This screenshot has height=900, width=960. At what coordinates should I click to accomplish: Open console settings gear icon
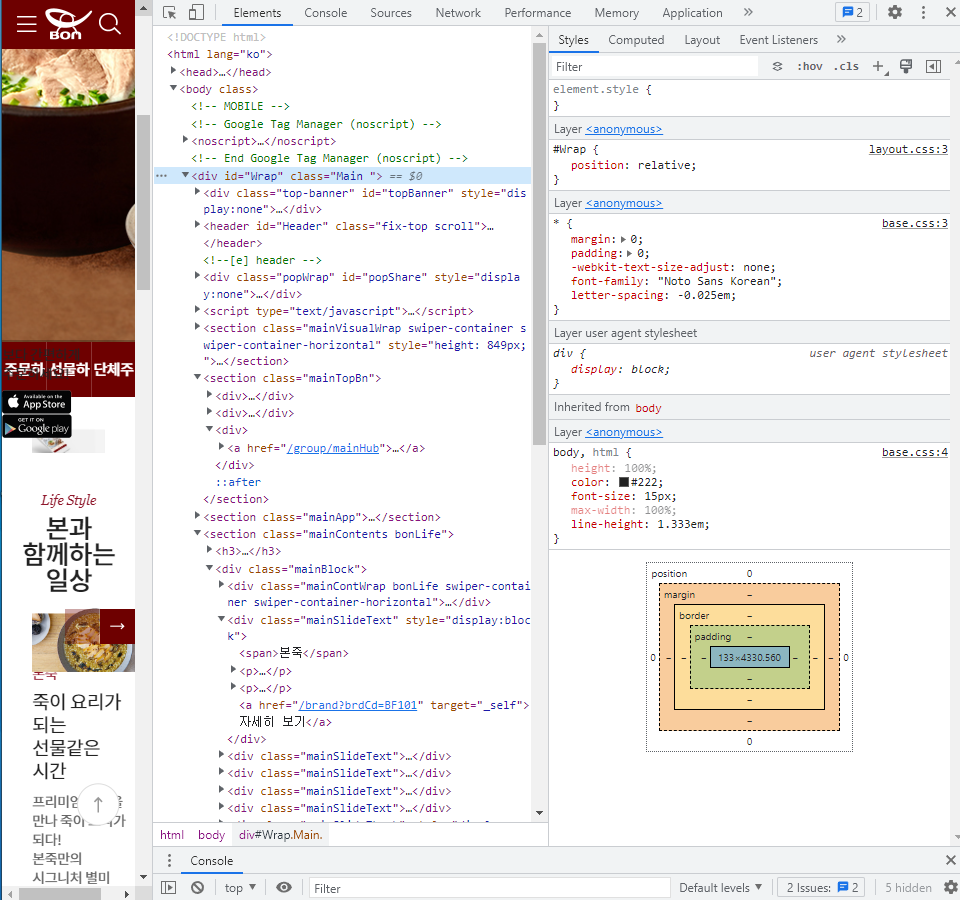click(950, 887)
